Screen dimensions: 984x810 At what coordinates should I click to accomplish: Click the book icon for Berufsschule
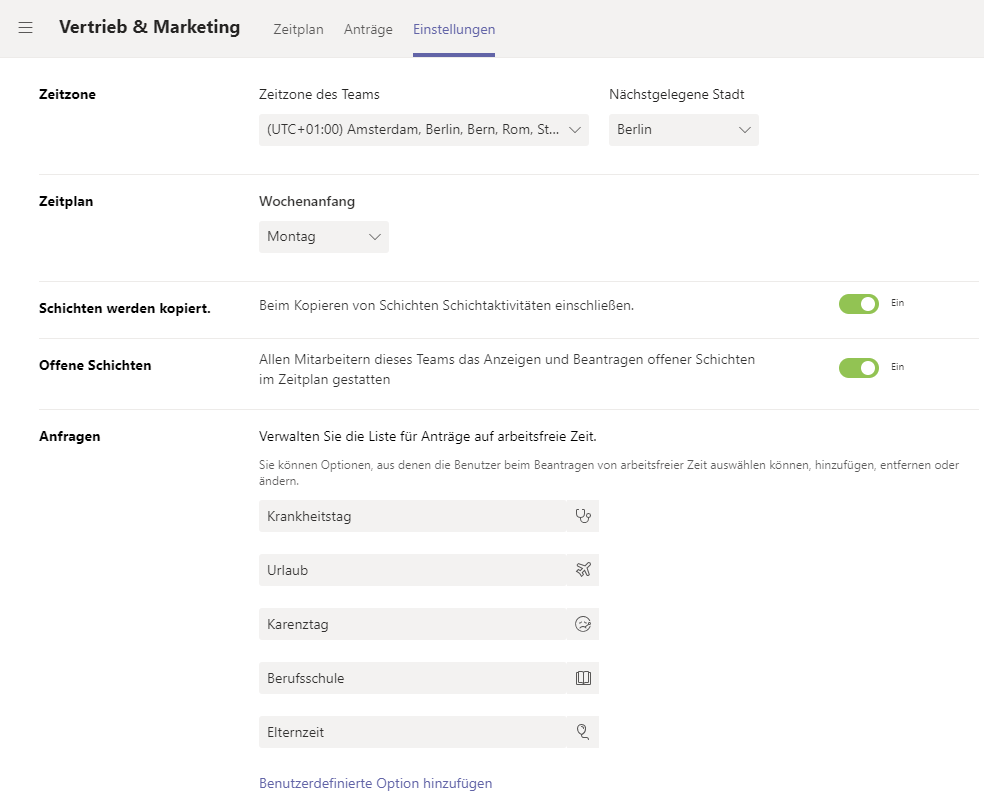click(583, 678)
